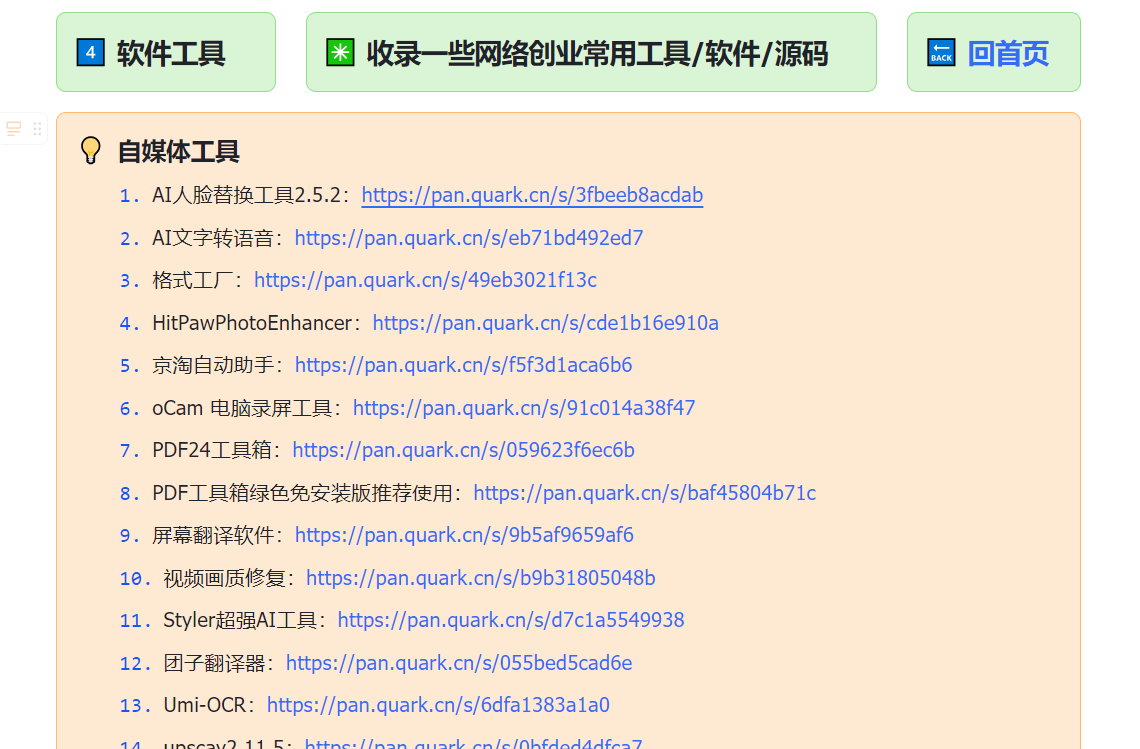Click the lightbulb icon beside 自媒体工具 heading
This screenshot has height=749, width=1140.
tap(90, 150)
